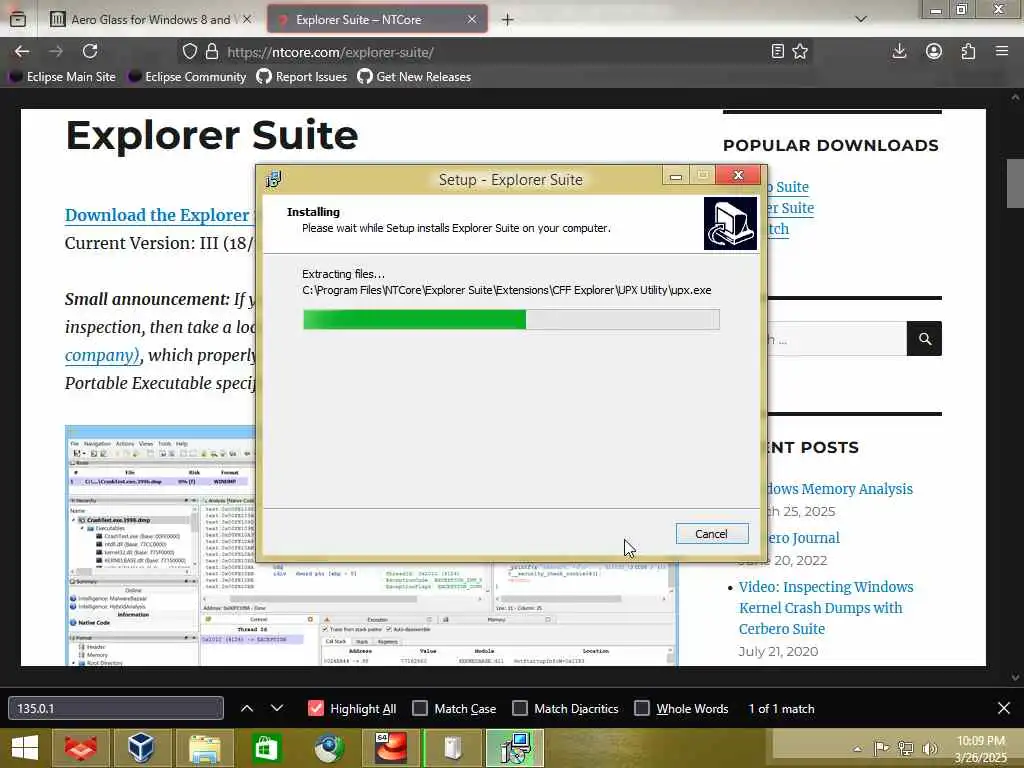The height and width of the screenshot is (768, 1024).
Task: Open site info via the padlock icon
Action: 212,52
